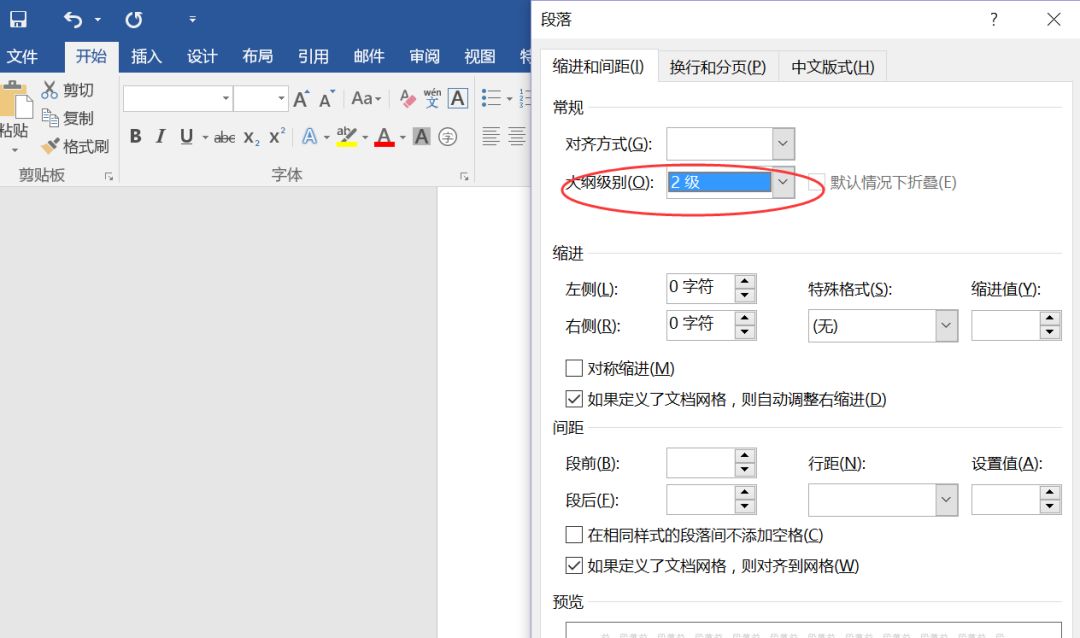Toggle Underline formatting
The image size is (1080, 638).
coord(186,136)
